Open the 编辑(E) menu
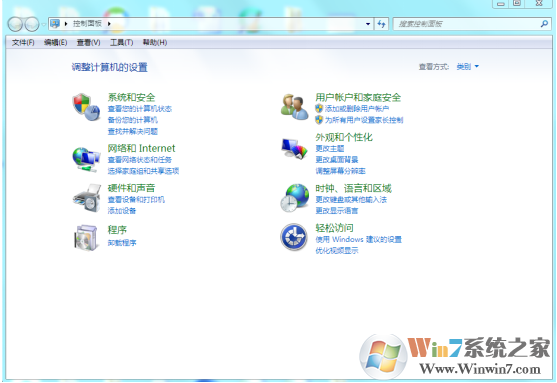The height and width of the screenshot is (383, 557). 55,43
